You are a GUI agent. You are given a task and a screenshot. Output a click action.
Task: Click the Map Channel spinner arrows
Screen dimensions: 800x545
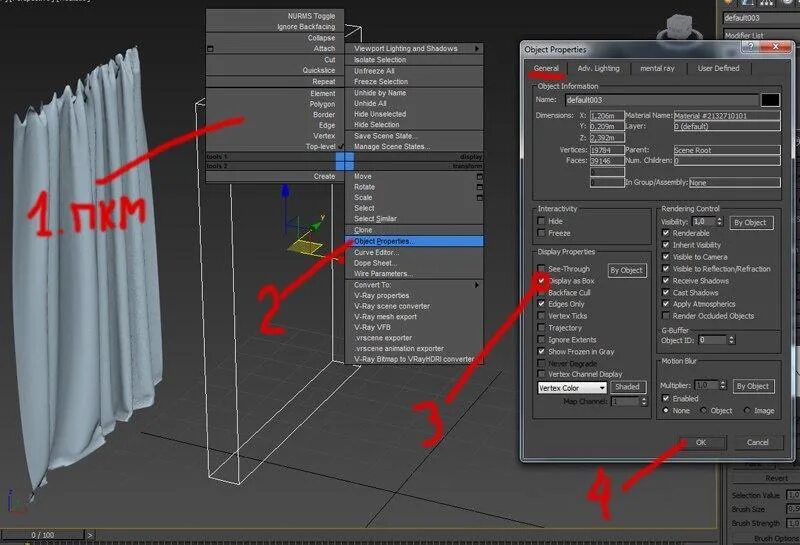(644, 402)
